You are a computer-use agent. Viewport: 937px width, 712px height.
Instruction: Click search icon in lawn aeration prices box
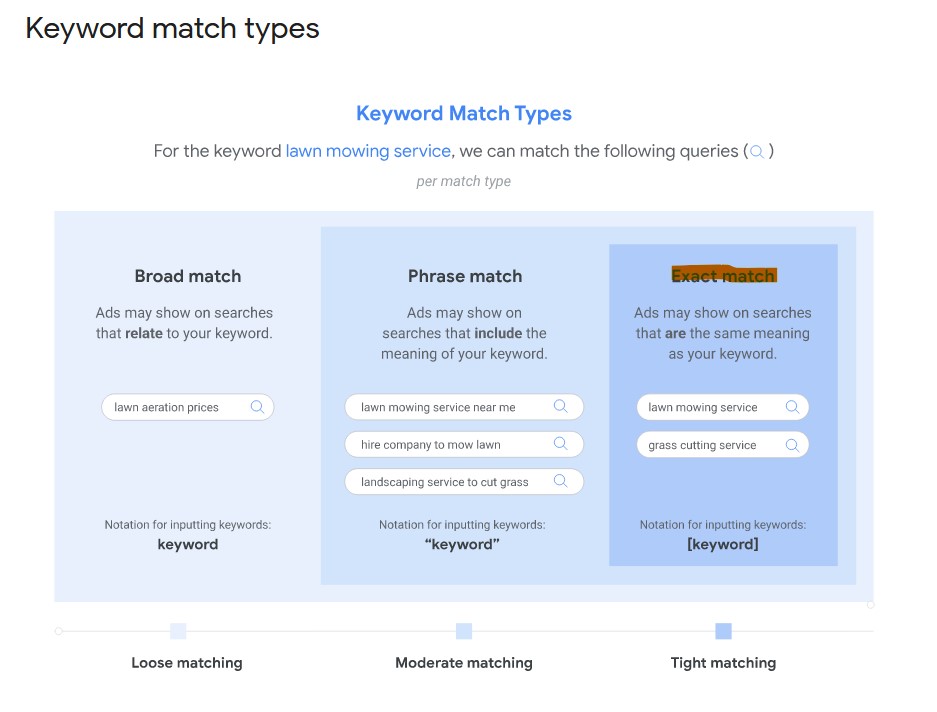[x=258, y=407]
